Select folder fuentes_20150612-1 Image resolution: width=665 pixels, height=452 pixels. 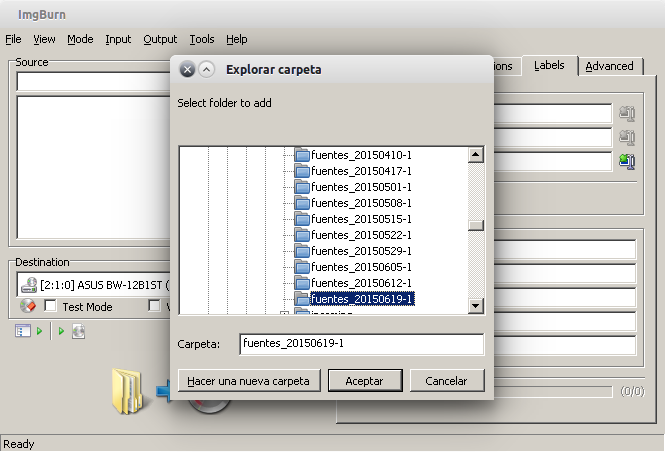(361, 283)
